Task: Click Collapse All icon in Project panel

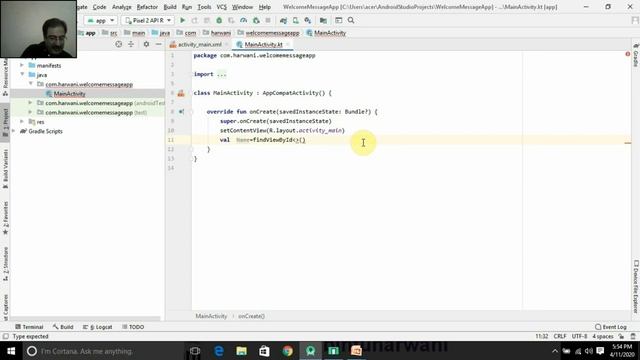Action: tap(131, 44)
